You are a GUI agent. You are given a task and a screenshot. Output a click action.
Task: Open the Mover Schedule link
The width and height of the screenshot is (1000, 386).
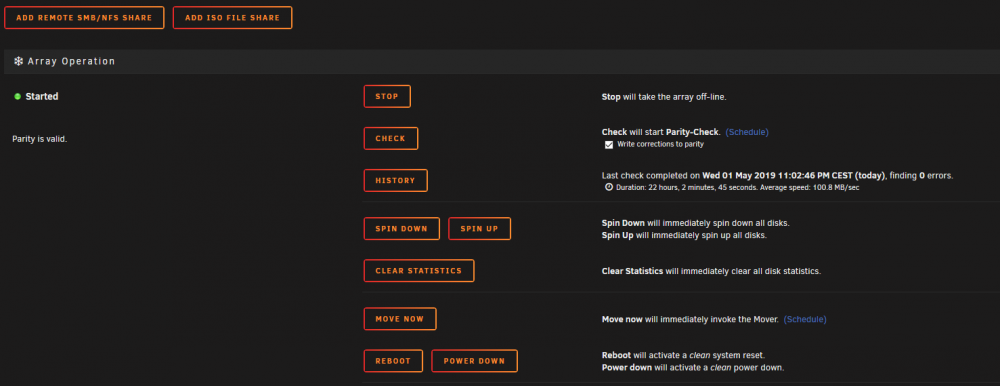point(805,319)
